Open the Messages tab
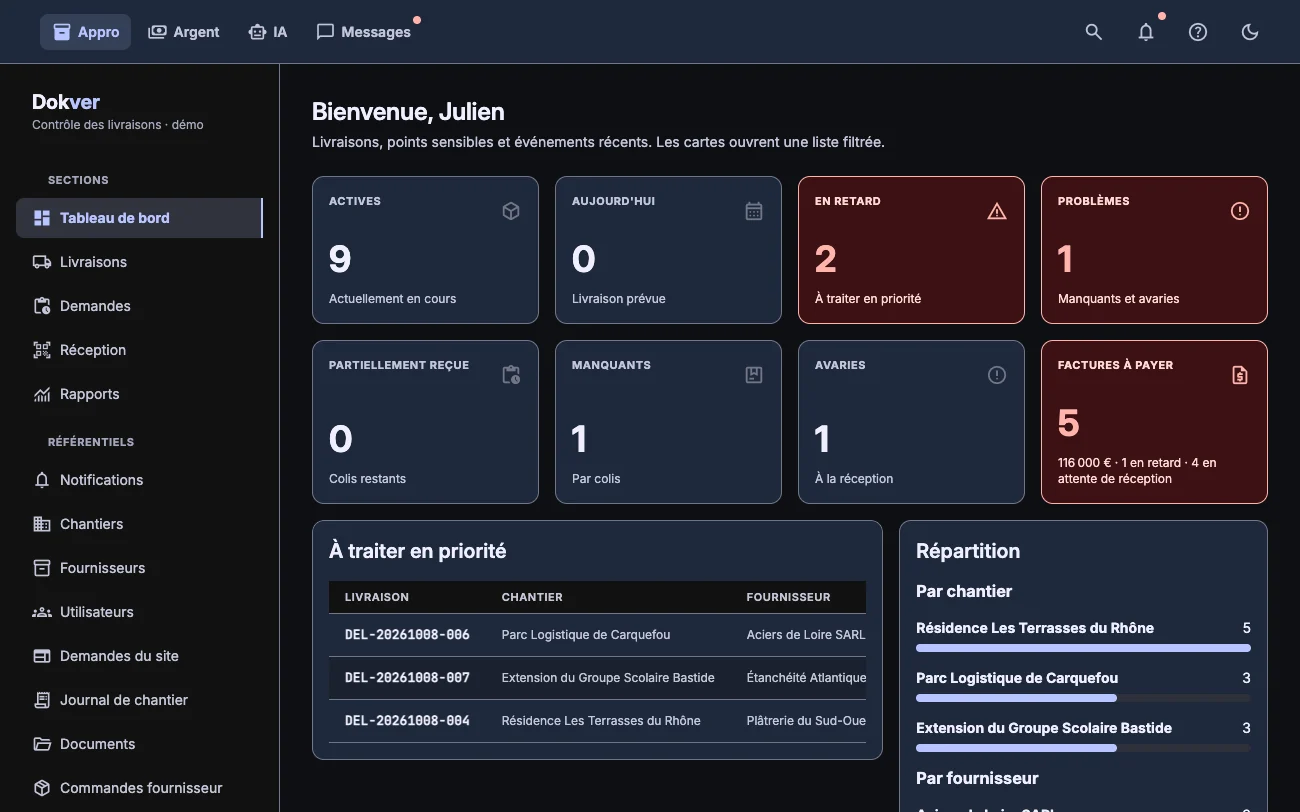This screenshot has height=812, width=1300. point(364,32)
